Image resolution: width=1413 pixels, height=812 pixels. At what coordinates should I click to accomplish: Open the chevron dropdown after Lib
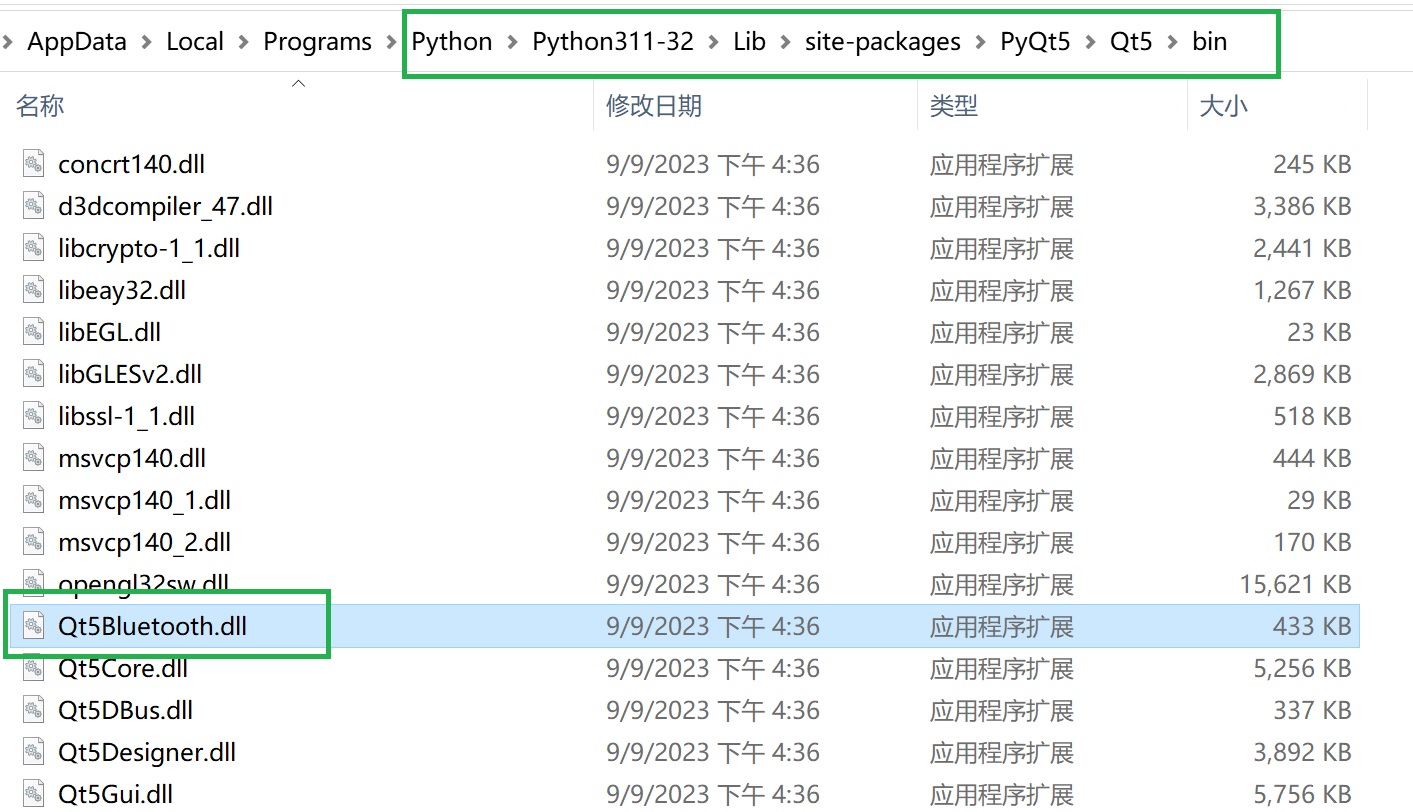click(x=786, y=42)
